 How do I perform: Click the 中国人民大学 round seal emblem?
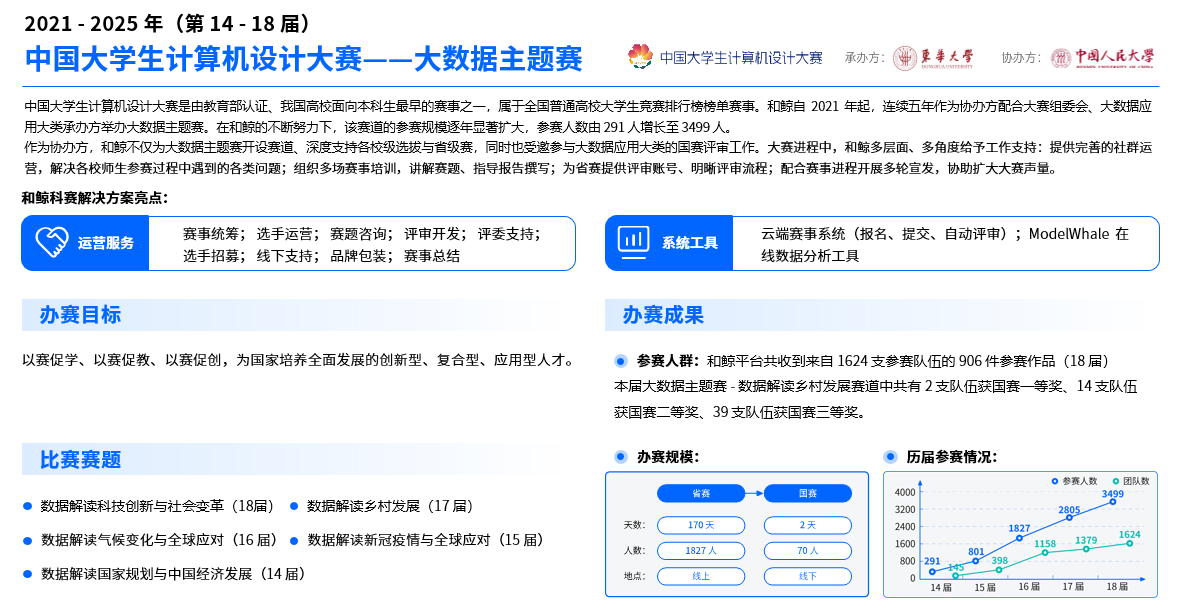1061,58
